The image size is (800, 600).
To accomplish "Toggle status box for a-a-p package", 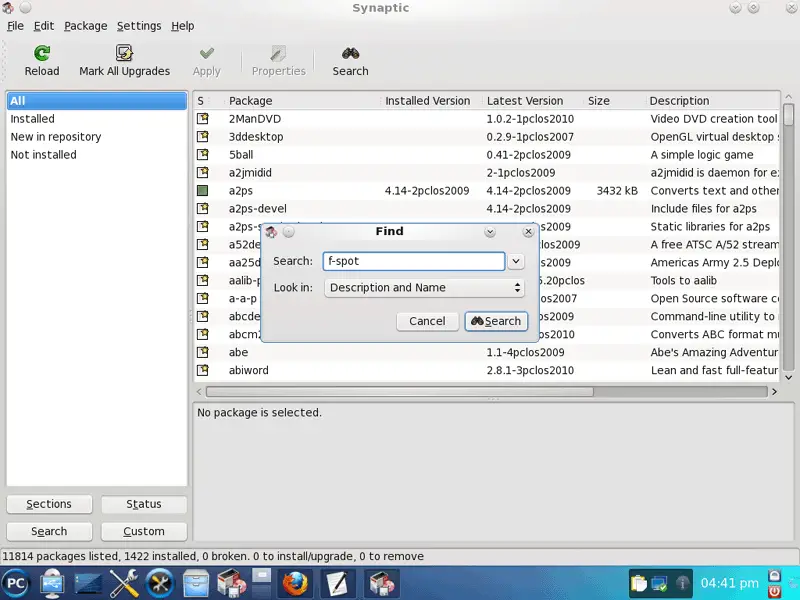I will coord(203,298).
